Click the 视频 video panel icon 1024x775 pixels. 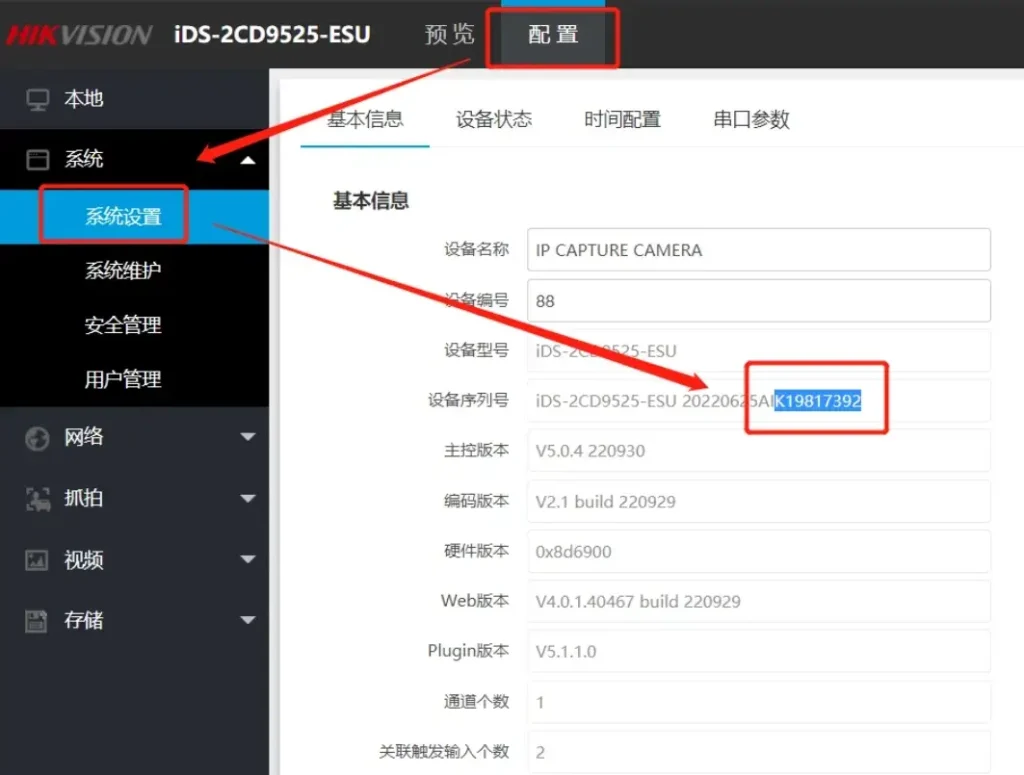click(36, 560)
